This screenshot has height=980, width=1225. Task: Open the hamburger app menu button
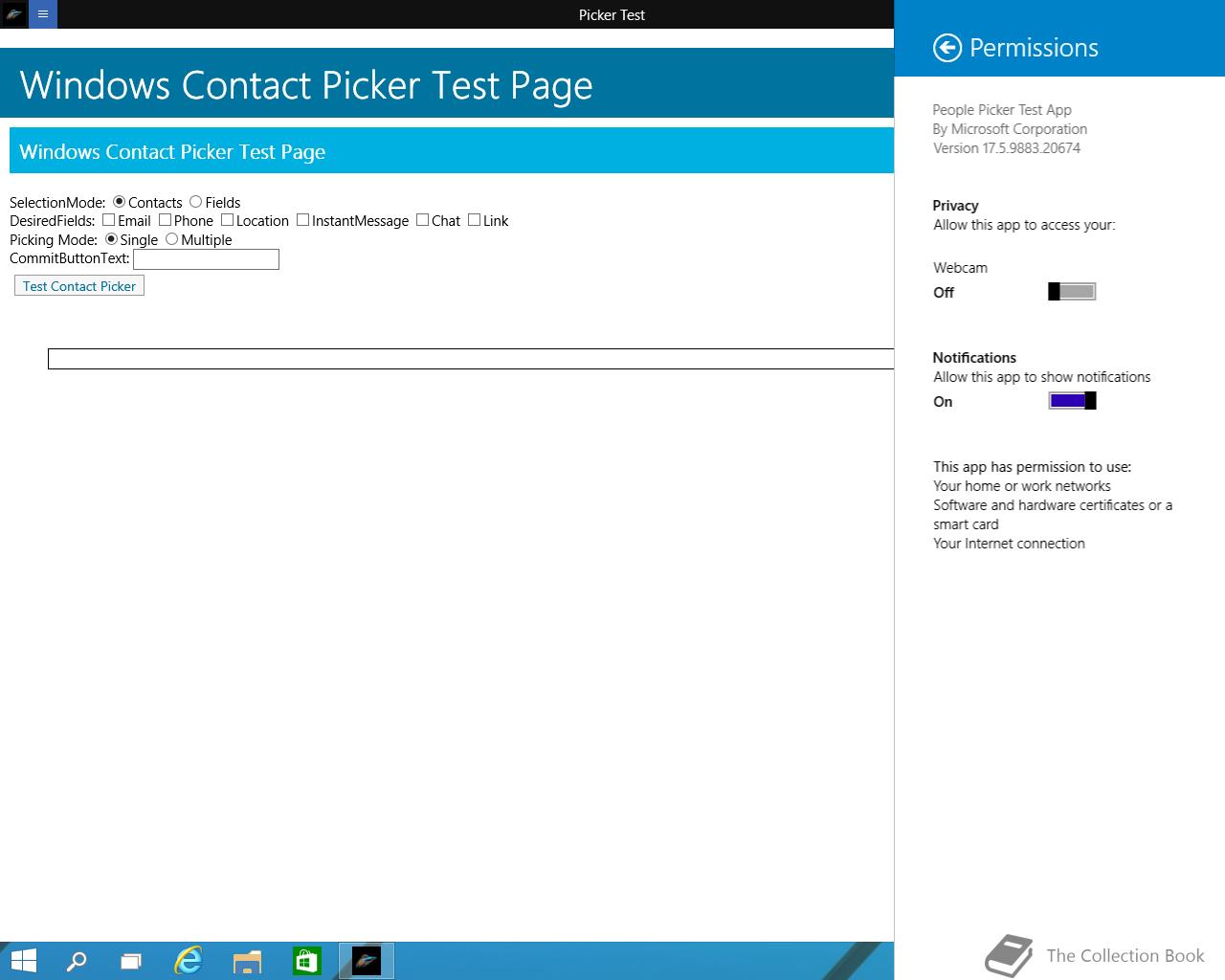click(43, 14)
